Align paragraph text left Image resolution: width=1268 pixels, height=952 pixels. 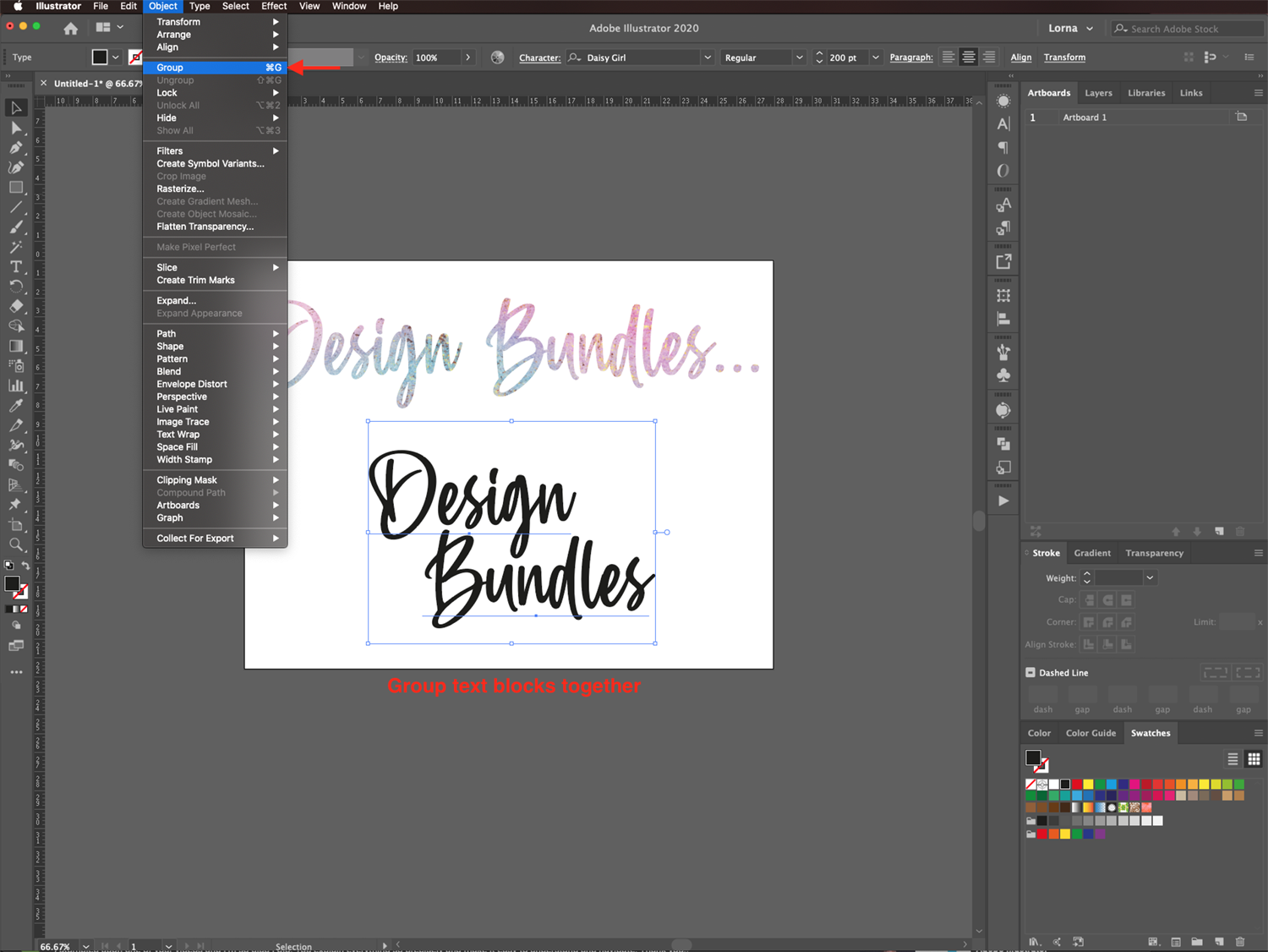tap(948, 57)
